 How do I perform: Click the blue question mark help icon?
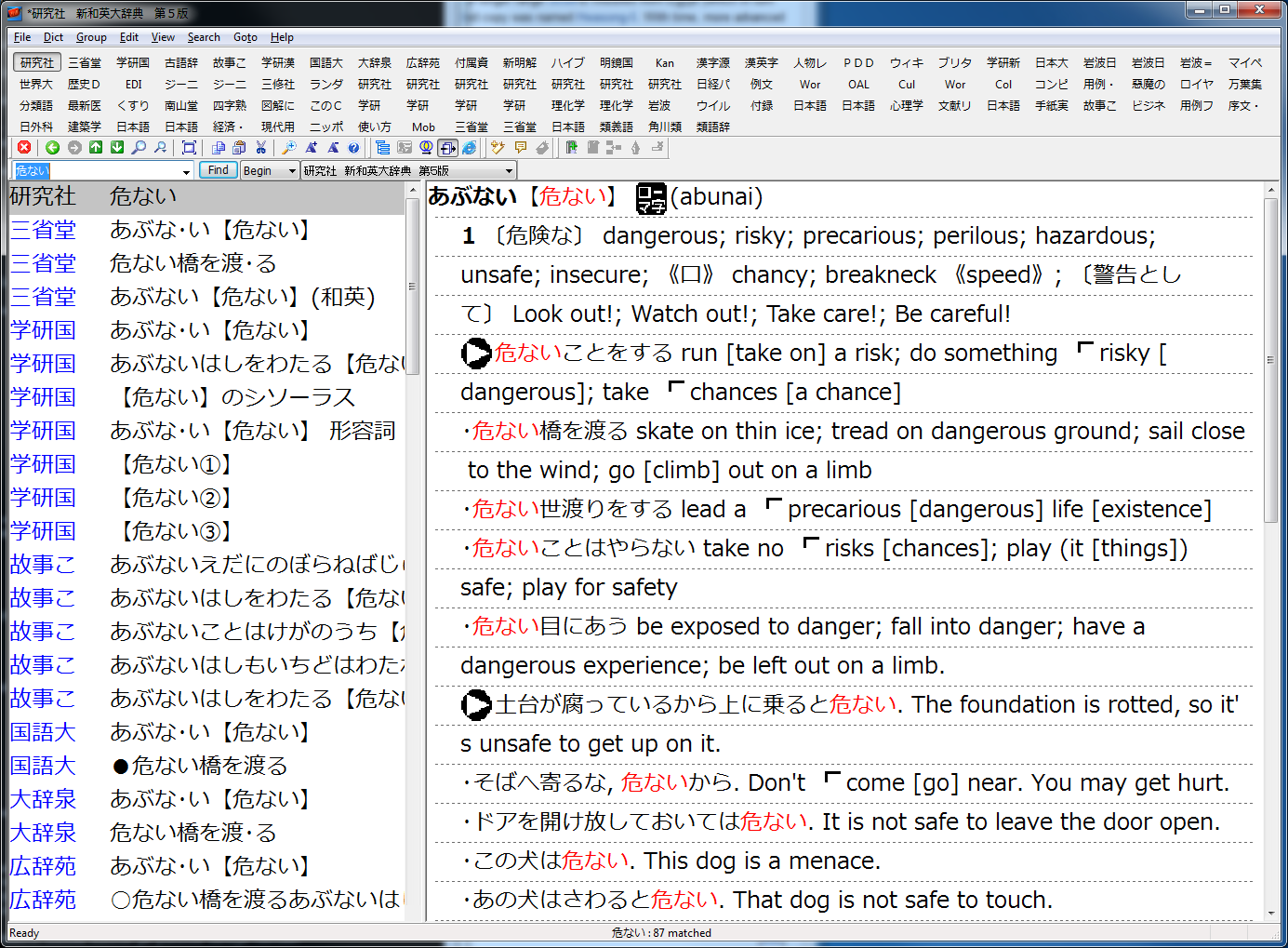[x=353, y=148]
